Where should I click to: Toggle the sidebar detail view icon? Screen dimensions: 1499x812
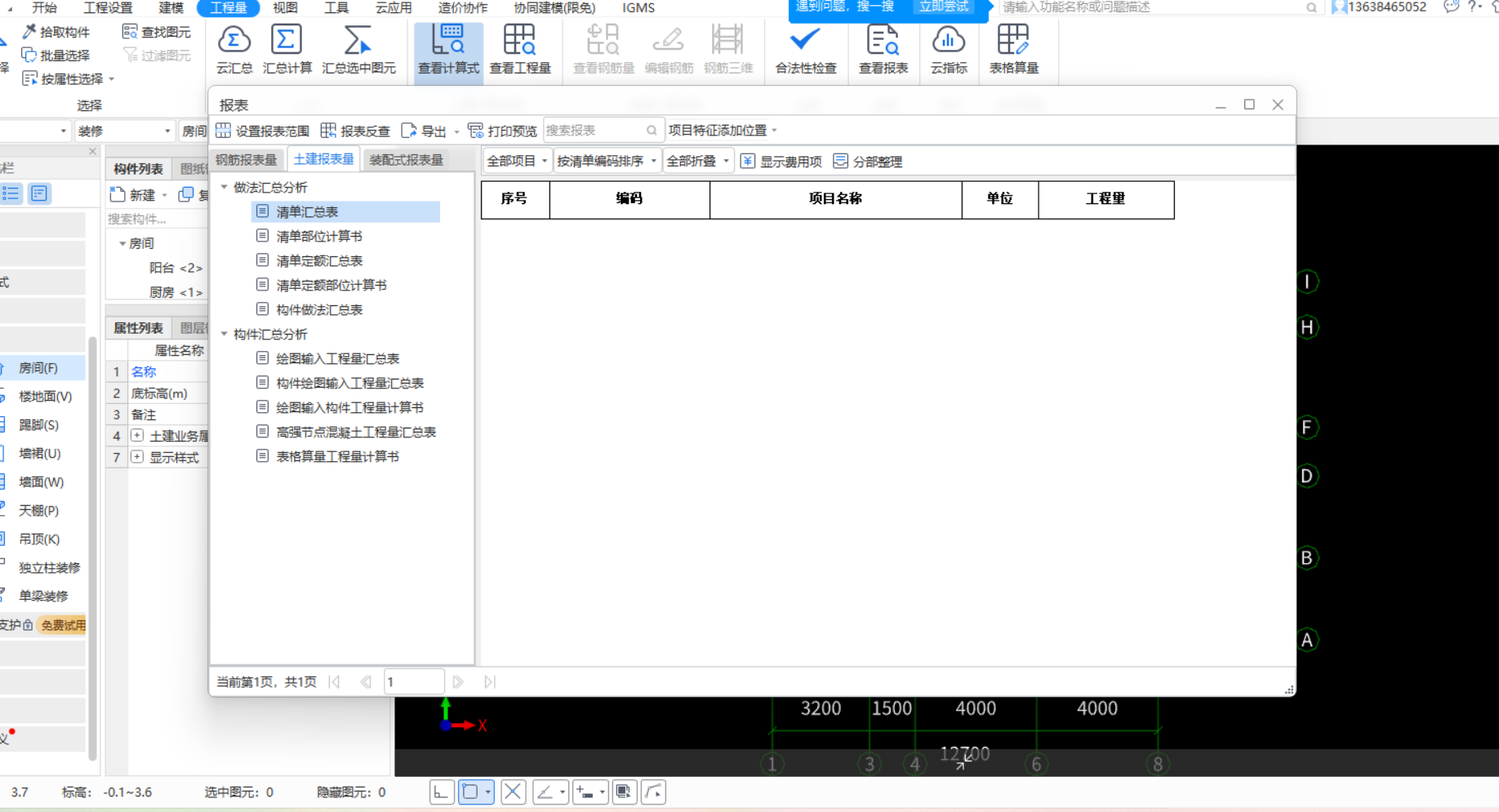point(39,193)
